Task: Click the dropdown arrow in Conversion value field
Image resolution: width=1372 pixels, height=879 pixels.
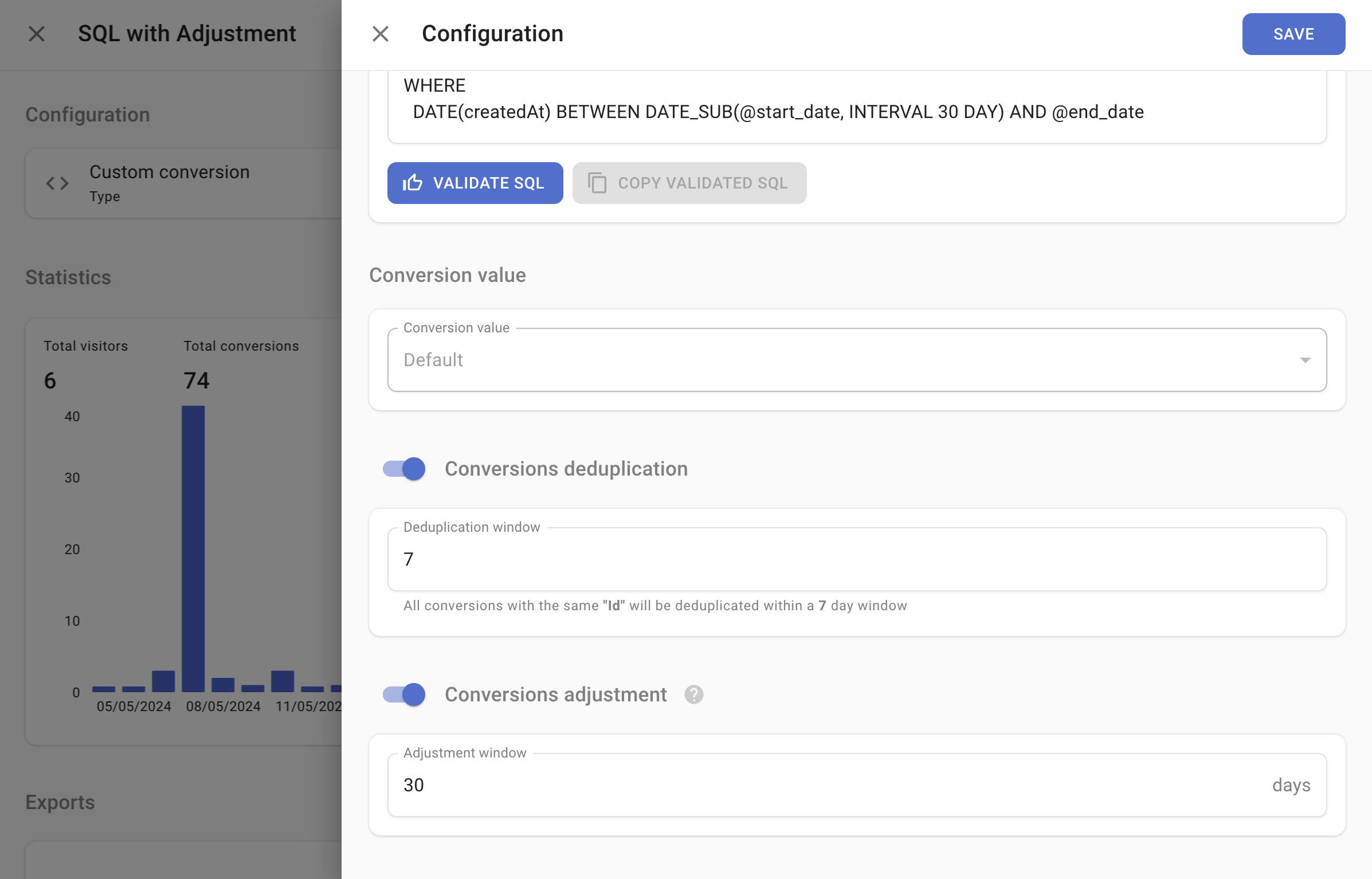Action: click(x=1305, y=359)
